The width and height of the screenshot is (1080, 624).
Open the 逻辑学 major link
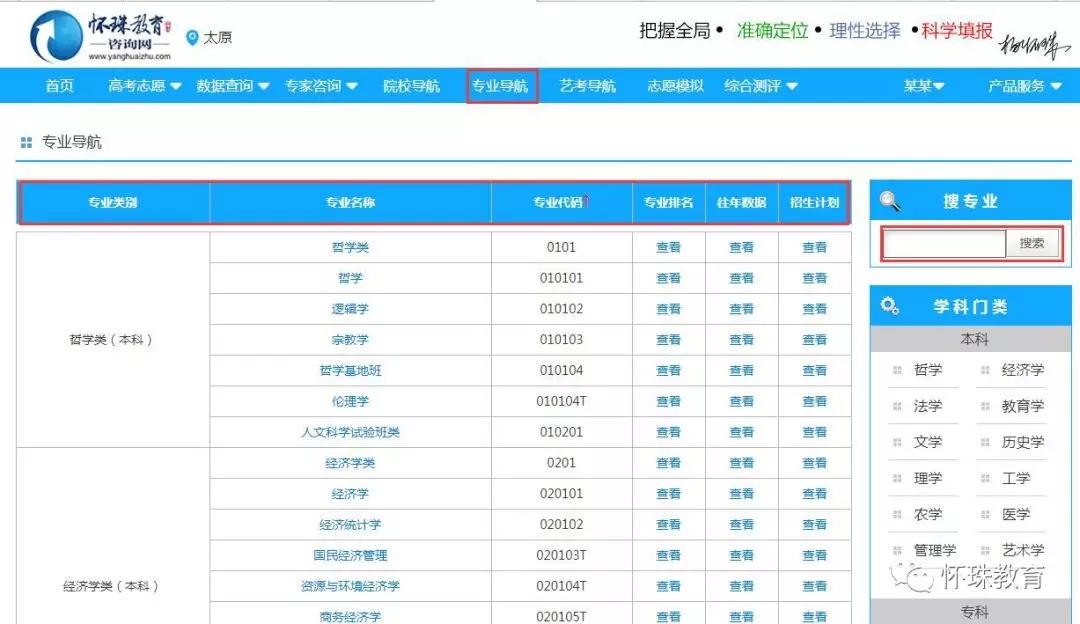350,309
